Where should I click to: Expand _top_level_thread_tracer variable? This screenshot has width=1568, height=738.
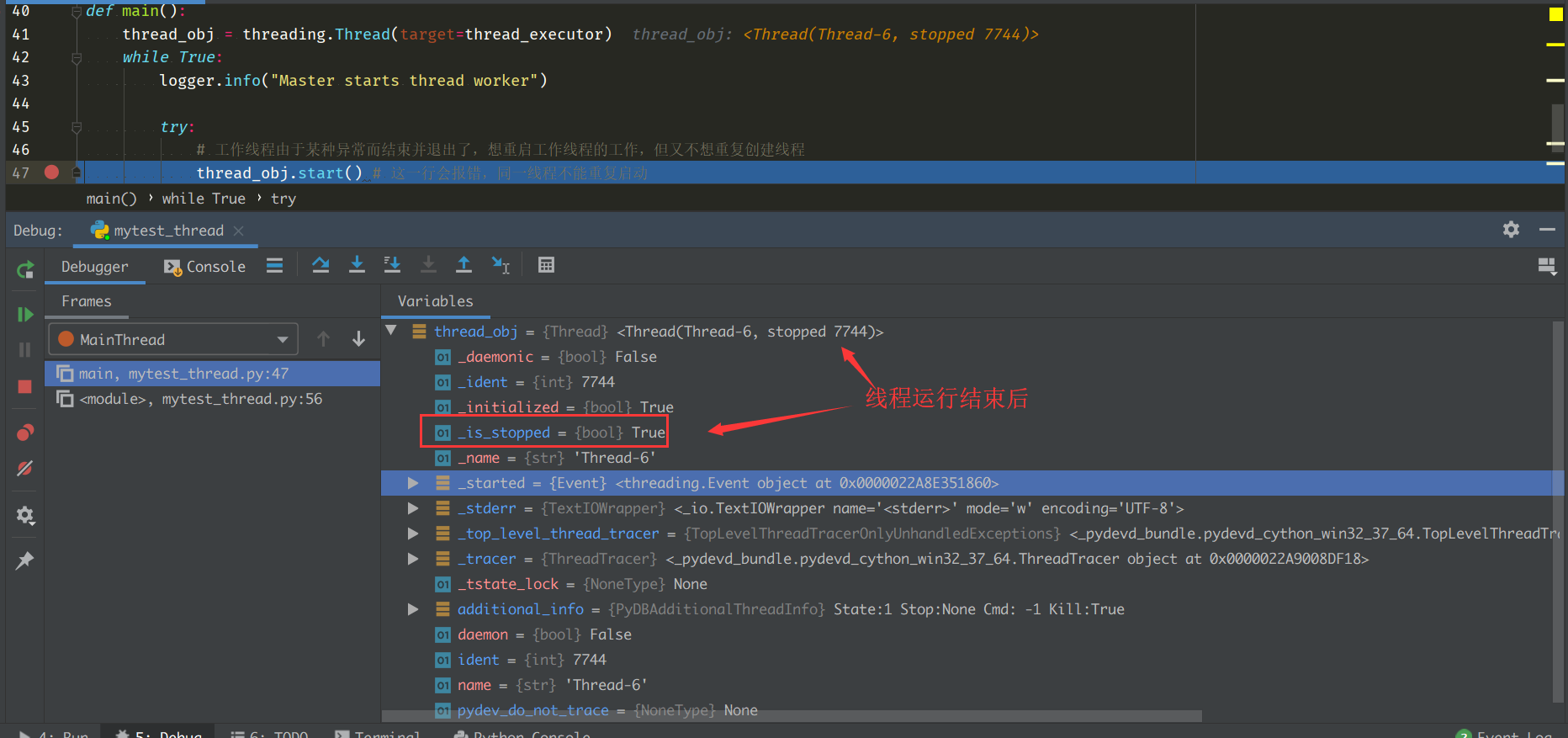pyautogui.click(x=413, y=534)
